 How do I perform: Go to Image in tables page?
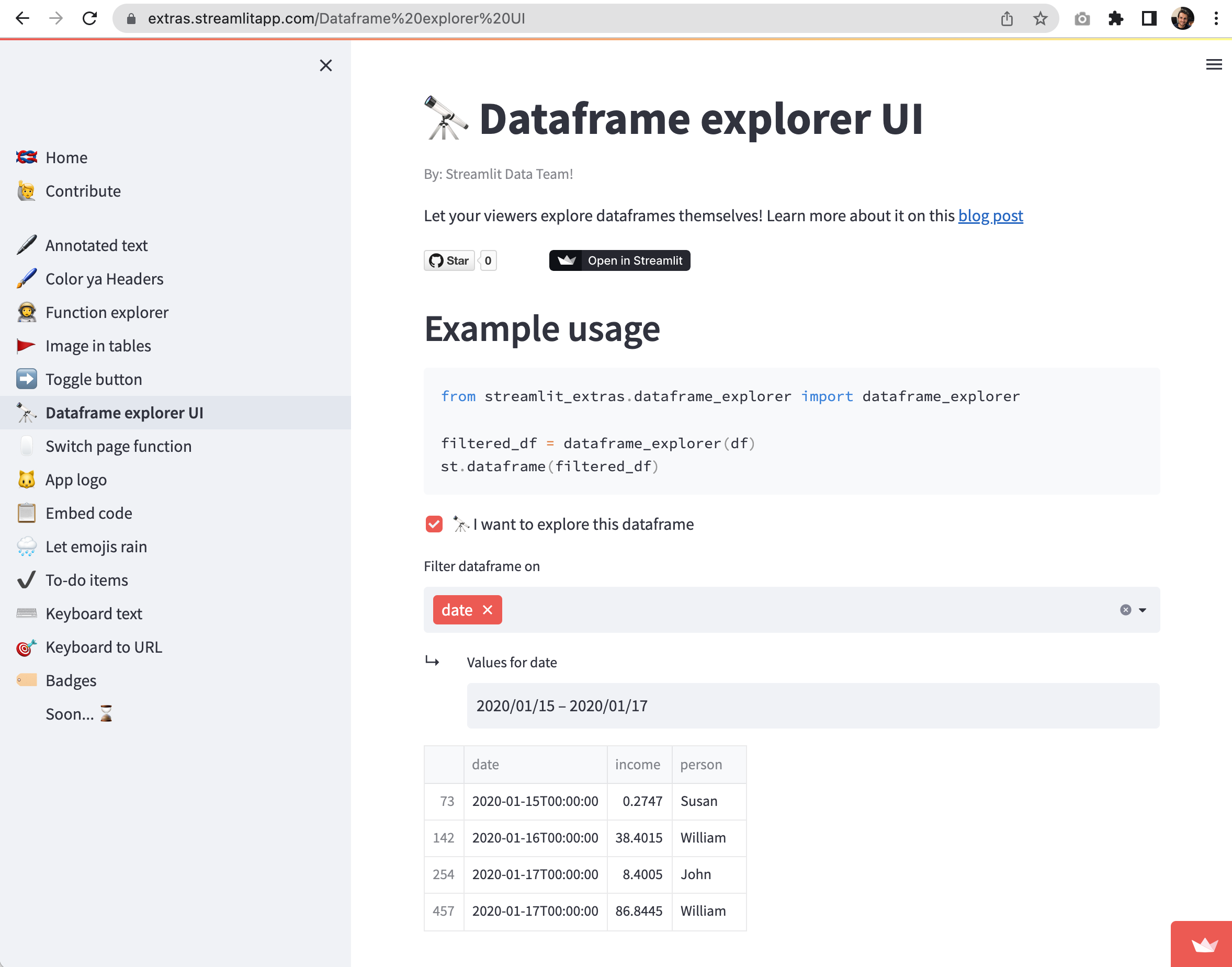98,346
